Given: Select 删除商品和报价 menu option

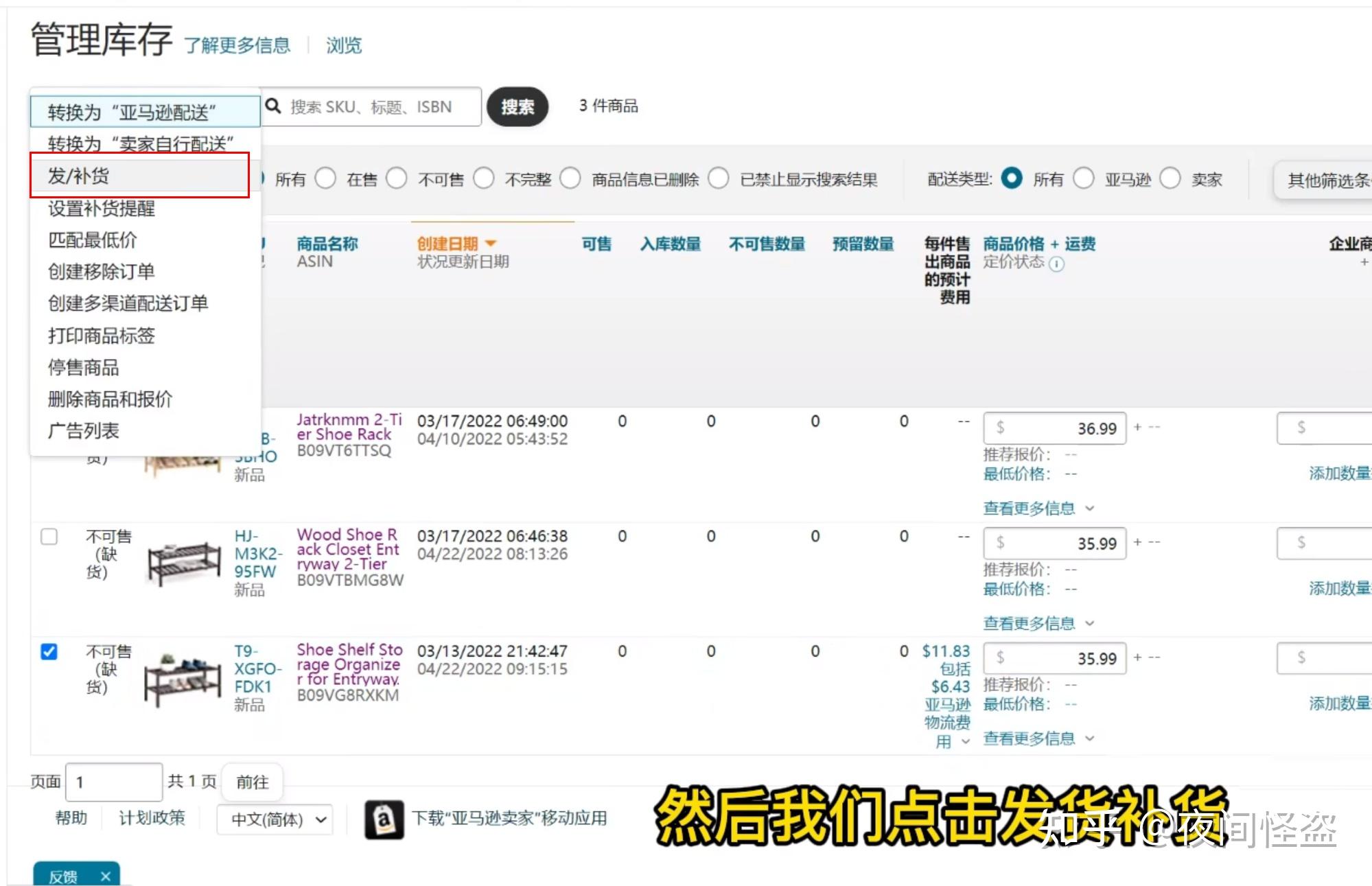Looking at the screenshot, I should click(x=145, y=399).
